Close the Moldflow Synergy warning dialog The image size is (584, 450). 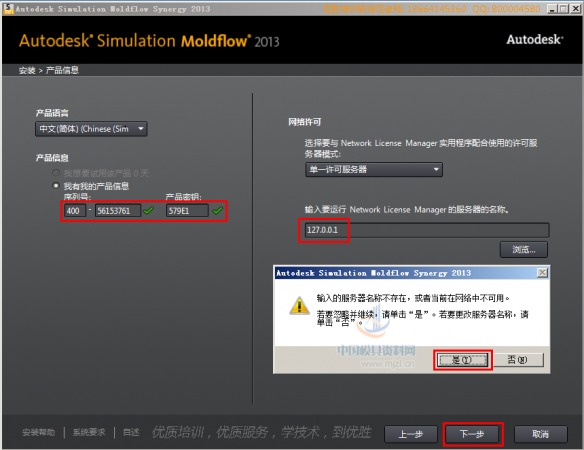tap(542, 273)
